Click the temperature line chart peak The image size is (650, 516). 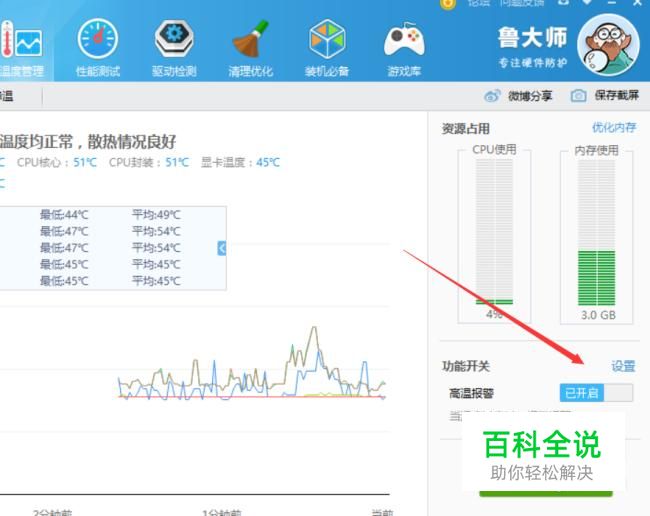click(314, 328)
